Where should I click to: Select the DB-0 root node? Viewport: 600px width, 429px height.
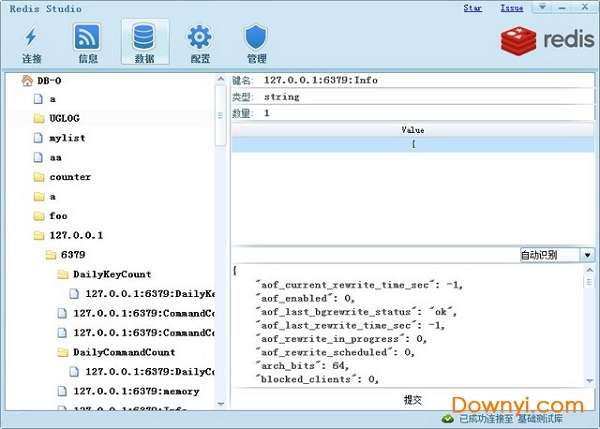click(49, 81)
